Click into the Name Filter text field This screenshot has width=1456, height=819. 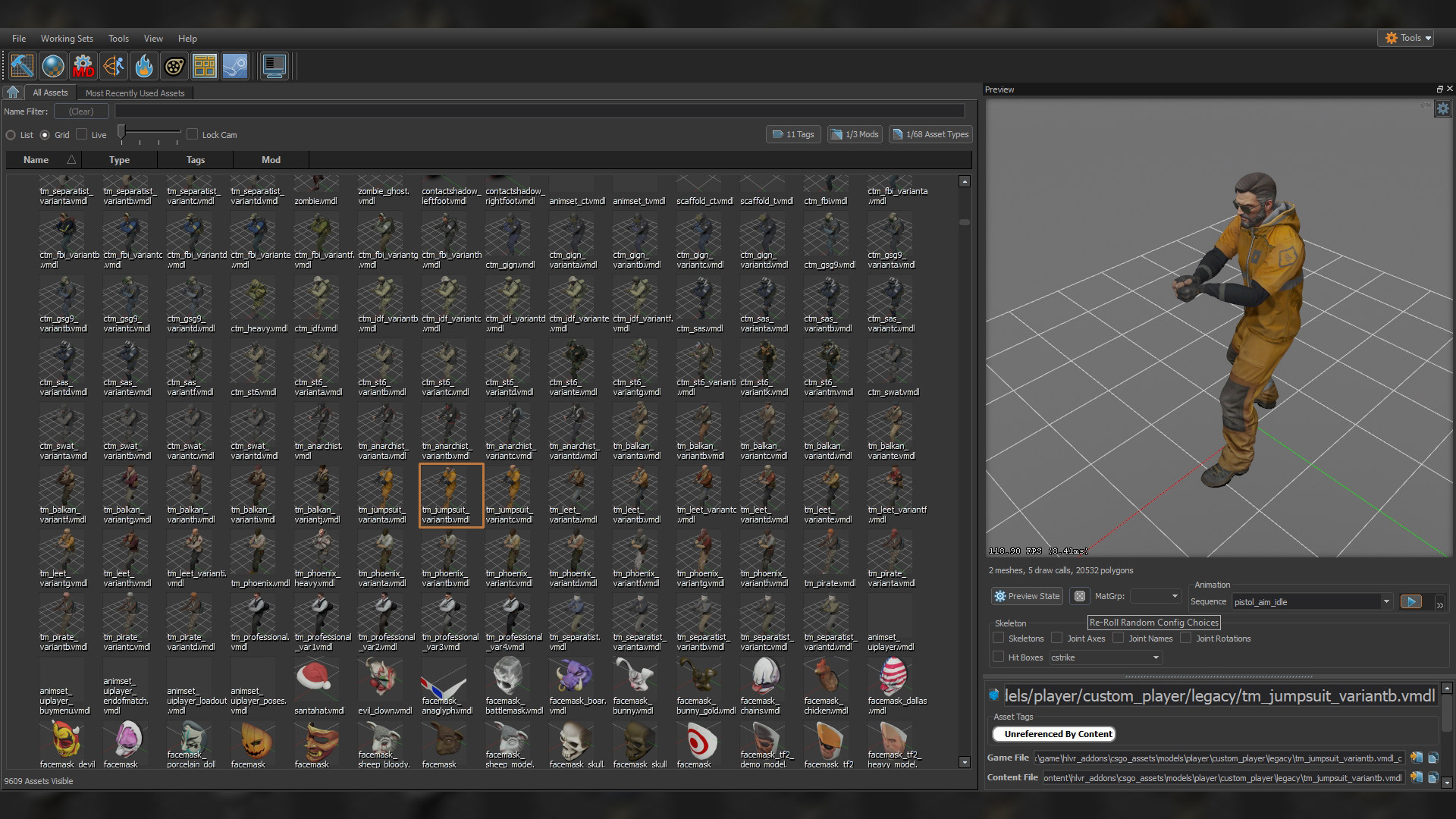(539, 111)
